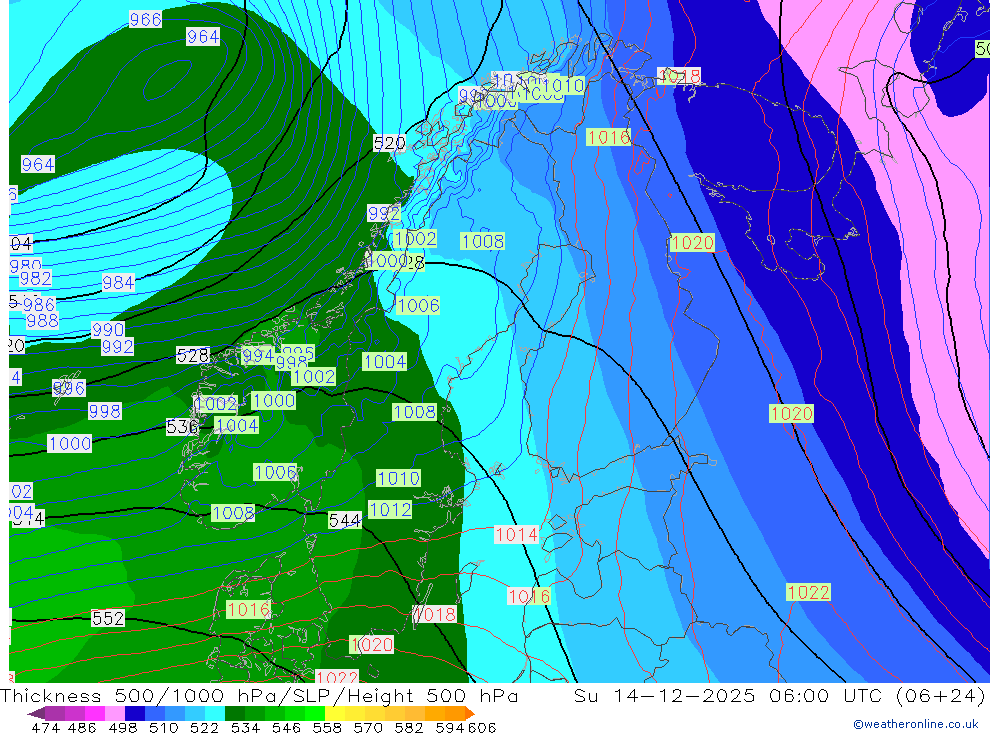This screenshot has height=733, width=1000.
Task: Select the light pink legend swatch
Action: (115, 713)
